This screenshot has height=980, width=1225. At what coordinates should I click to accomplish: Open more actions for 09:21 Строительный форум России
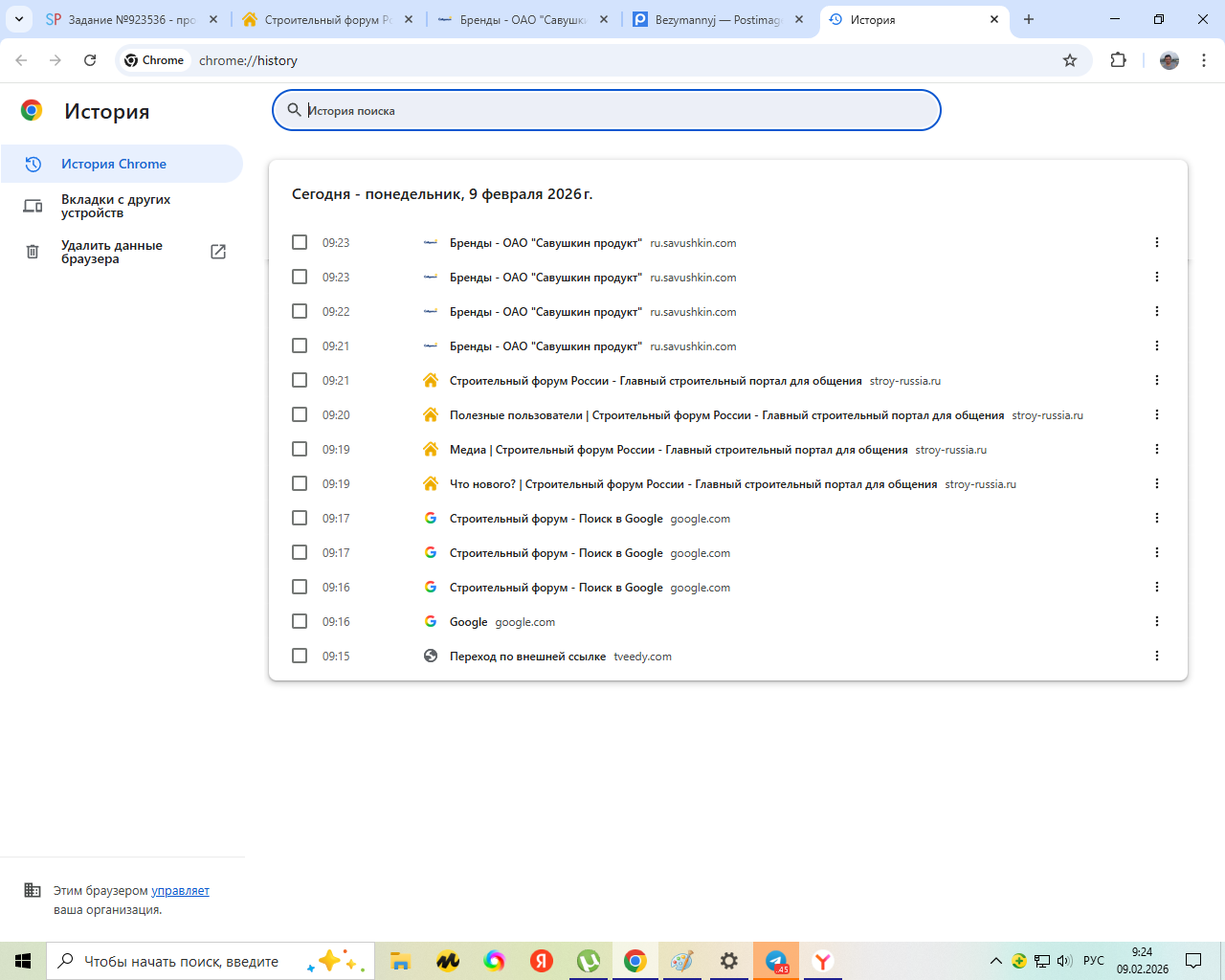(1157, 380)
